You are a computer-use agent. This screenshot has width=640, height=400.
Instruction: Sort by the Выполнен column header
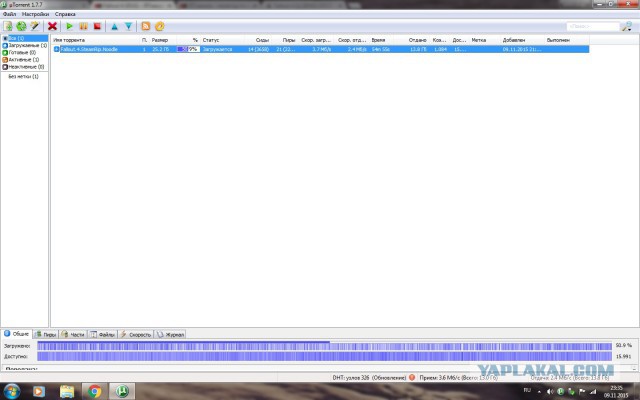click(x=558, y=40)
